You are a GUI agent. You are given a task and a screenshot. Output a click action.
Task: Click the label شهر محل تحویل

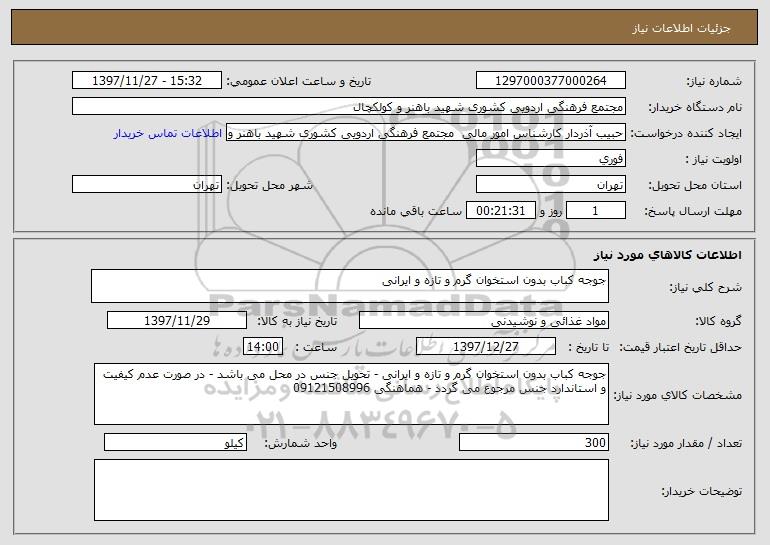click(x=269, y=186)
